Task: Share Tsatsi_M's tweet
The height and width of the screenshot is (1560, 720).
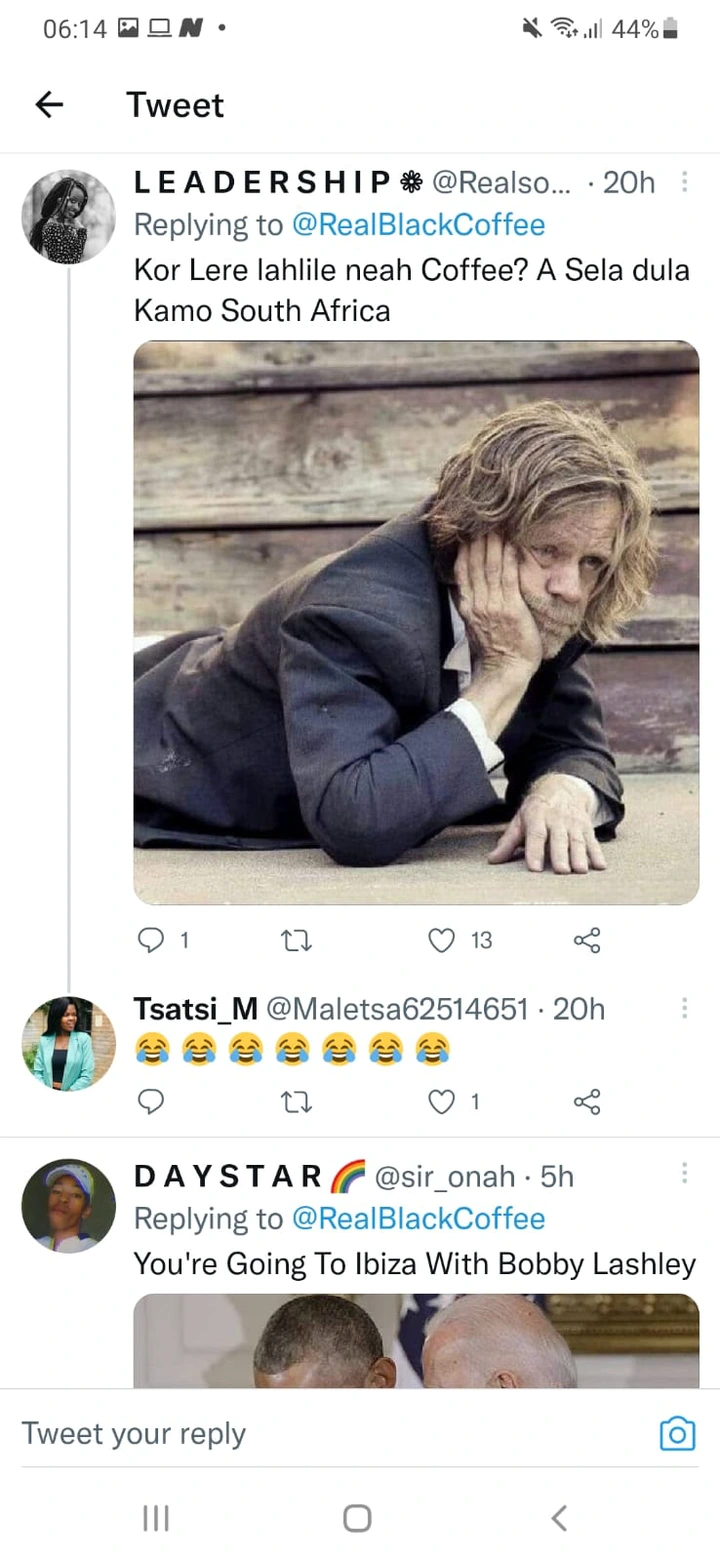Action: pyautogui.click(x=587, y=1102)
